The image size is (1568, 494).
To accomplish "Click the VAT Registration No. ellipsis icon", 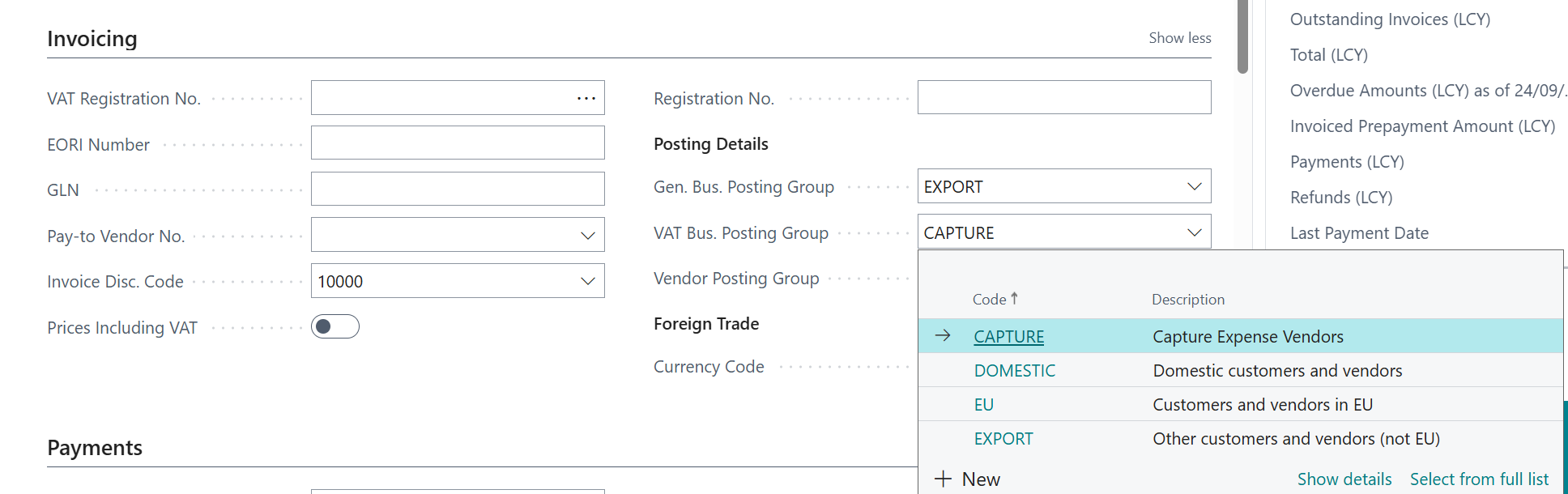I will pyautogui.click(x=586, y=98).
